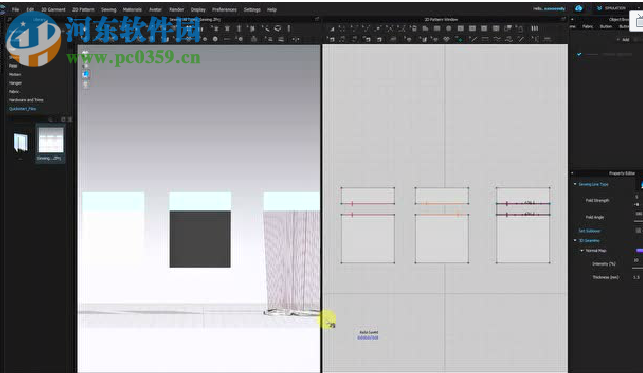Click the green plus sewing tool icon
643x373 pixels.
[460, 39]
